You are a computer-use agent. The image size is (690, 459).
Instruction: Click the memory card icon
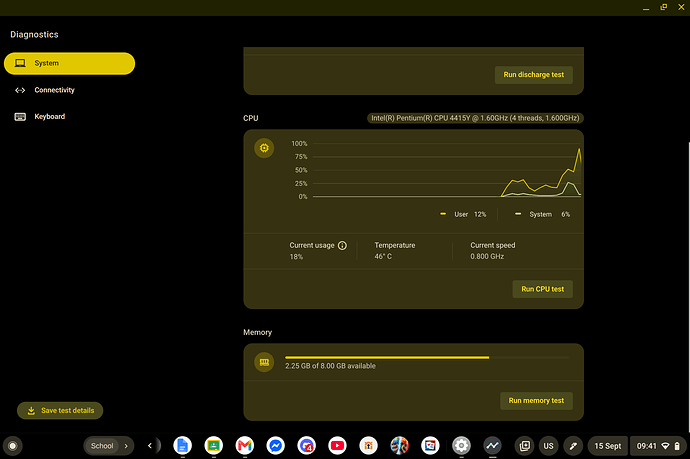click(x=264, y=362)
